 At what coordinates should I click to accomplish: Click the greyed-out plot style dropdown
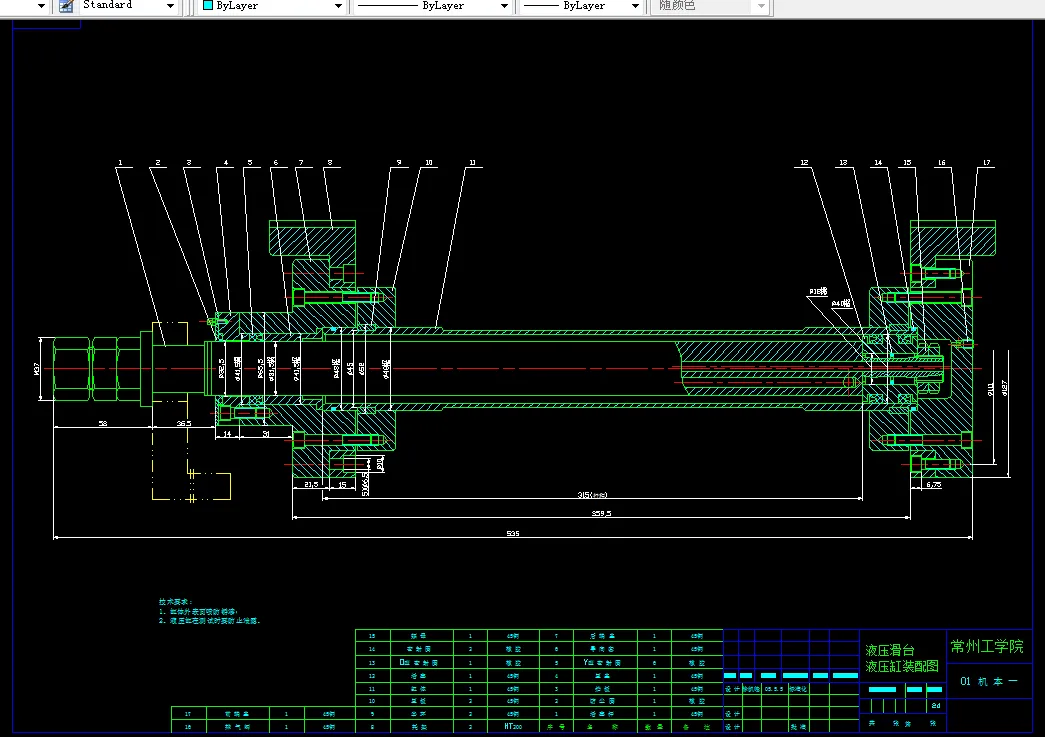tap(711, 6)
